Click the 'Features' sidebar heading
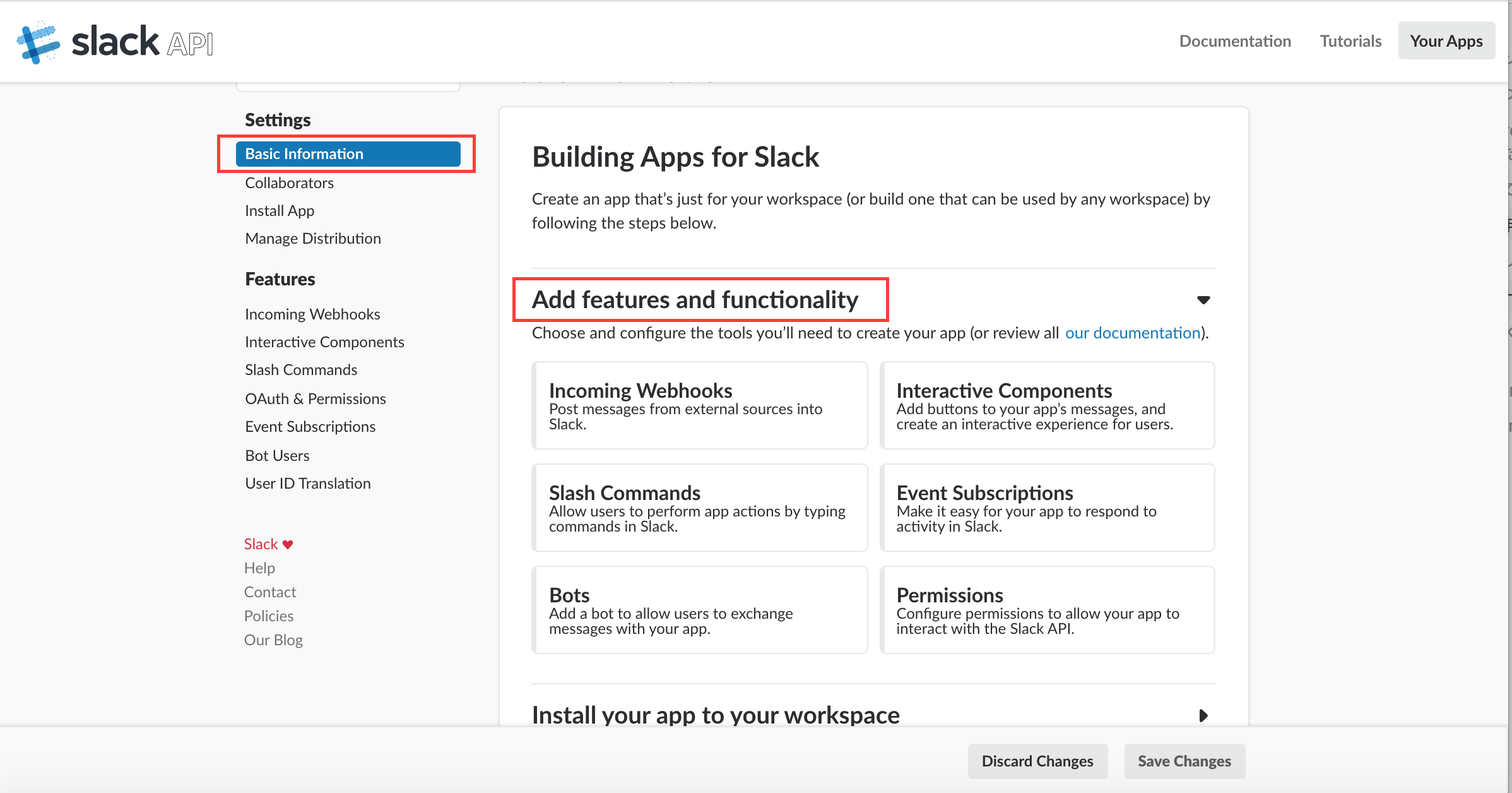1512x793 pixels. pyautogui.click(x=280, y=279)
